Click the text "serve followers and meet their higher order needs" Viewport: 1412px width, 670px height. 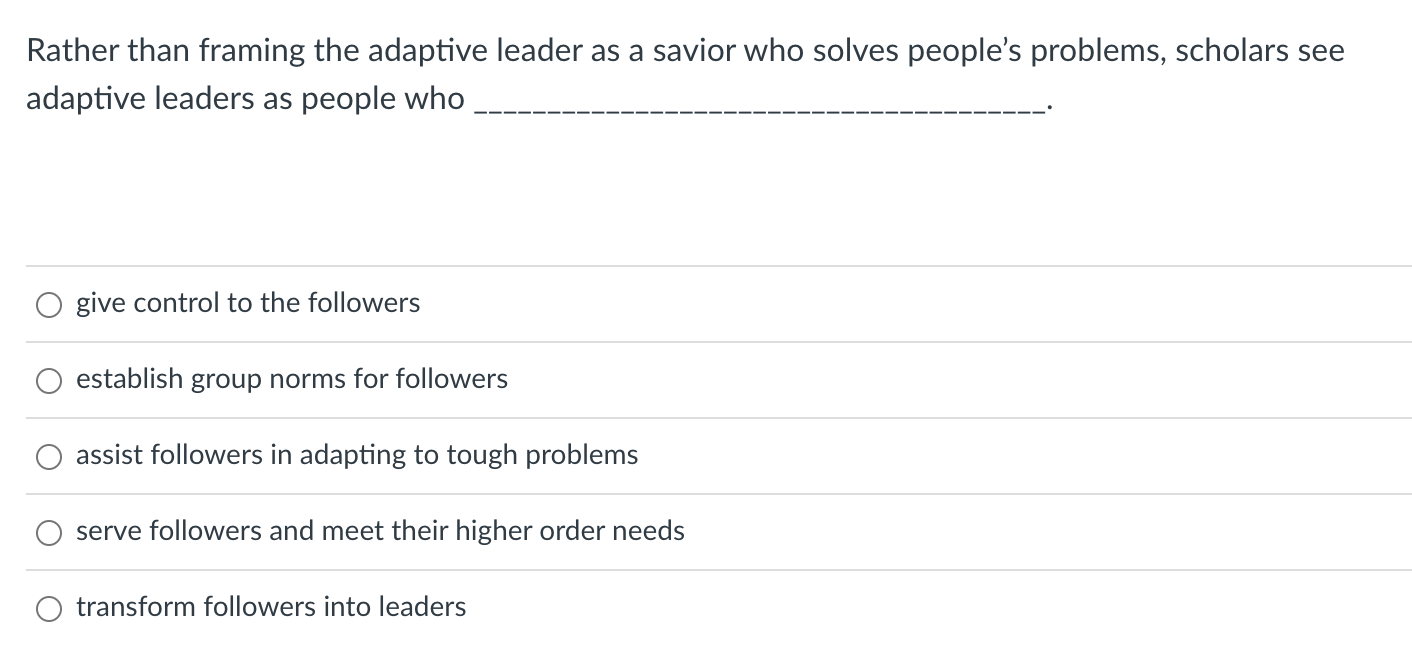tap(380, 532)
